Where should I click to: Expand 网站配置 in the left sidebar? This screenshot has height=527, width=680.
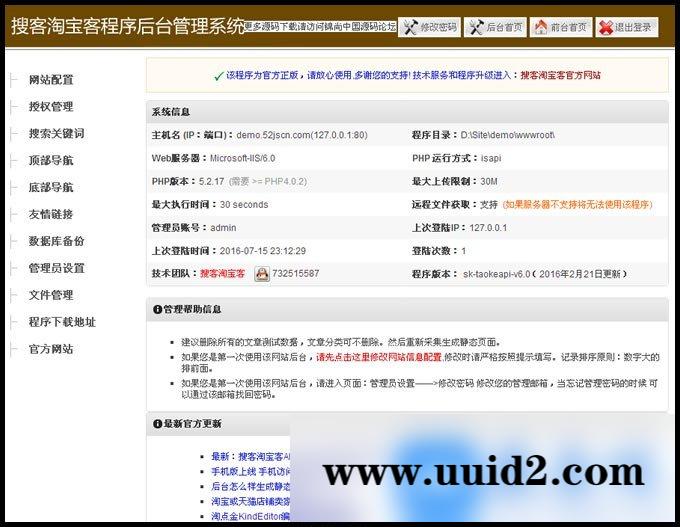[x=50, y=80]
